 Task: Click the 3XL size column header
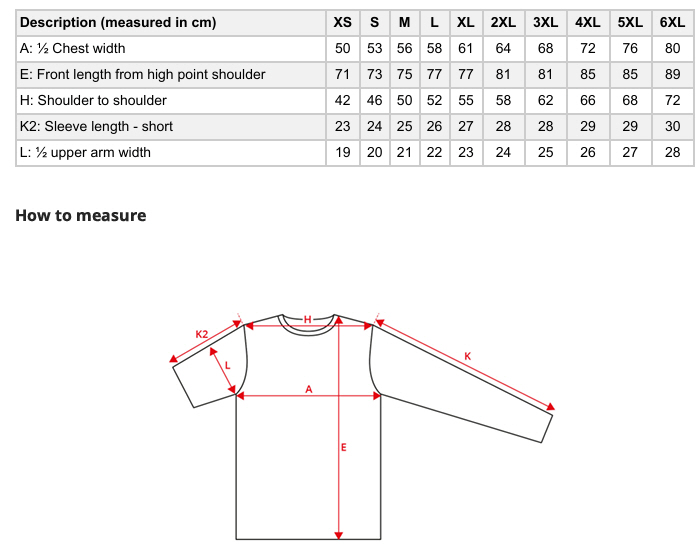point(545,22)
